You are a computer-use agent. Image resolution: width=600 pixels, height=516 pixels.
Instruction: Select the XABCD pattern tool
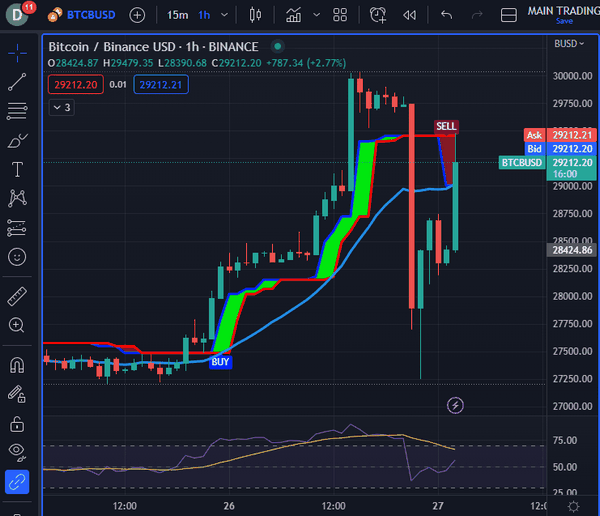coord(17,198)
